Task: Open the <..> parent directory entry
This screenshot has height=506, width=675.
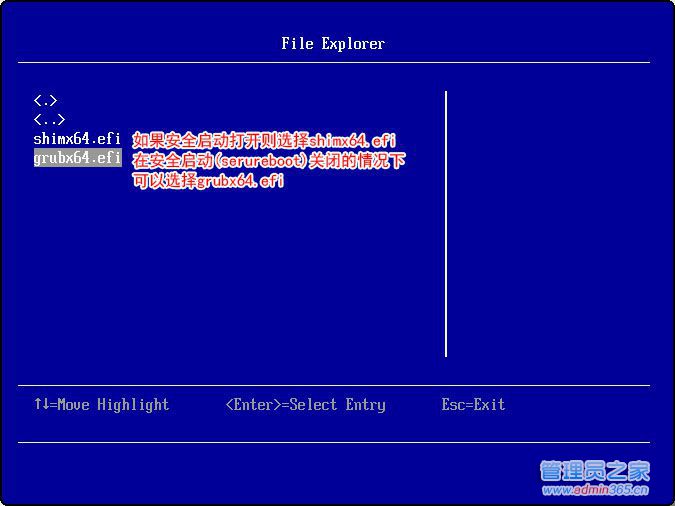Action: tap(50, 119)
